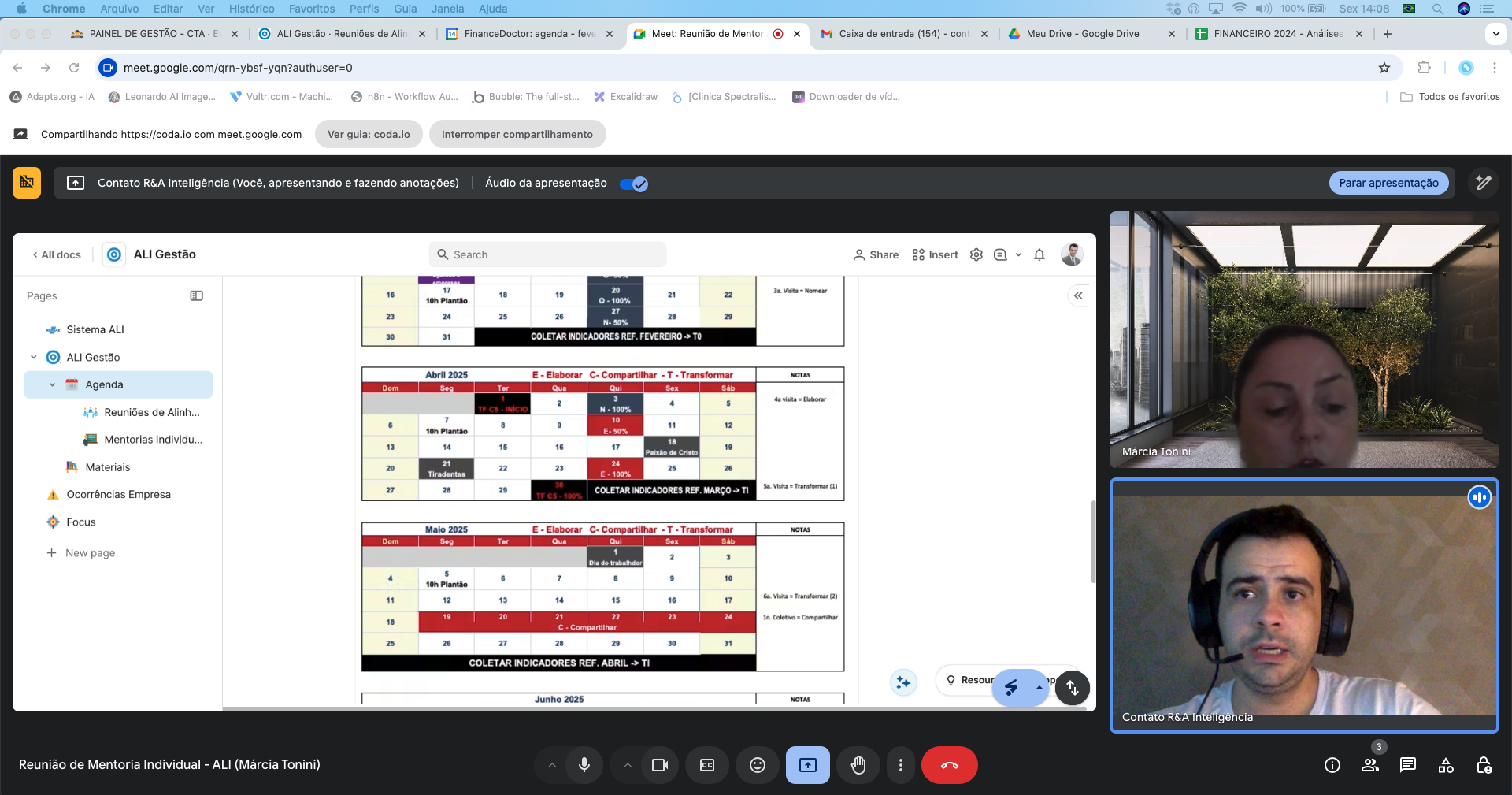
Task: Click the Márcia Tonini video tile
Action: (x=1304, y=340)
